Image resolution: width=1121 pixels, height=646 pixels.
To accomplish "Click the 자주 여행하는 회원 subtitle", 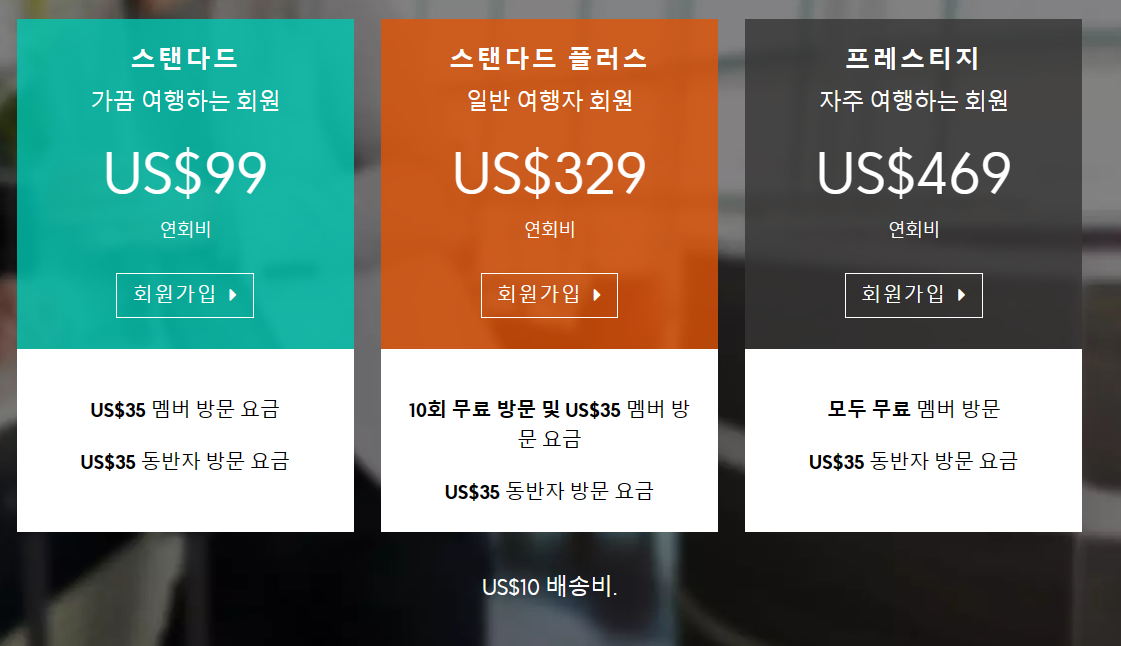I will coord(912,98).
